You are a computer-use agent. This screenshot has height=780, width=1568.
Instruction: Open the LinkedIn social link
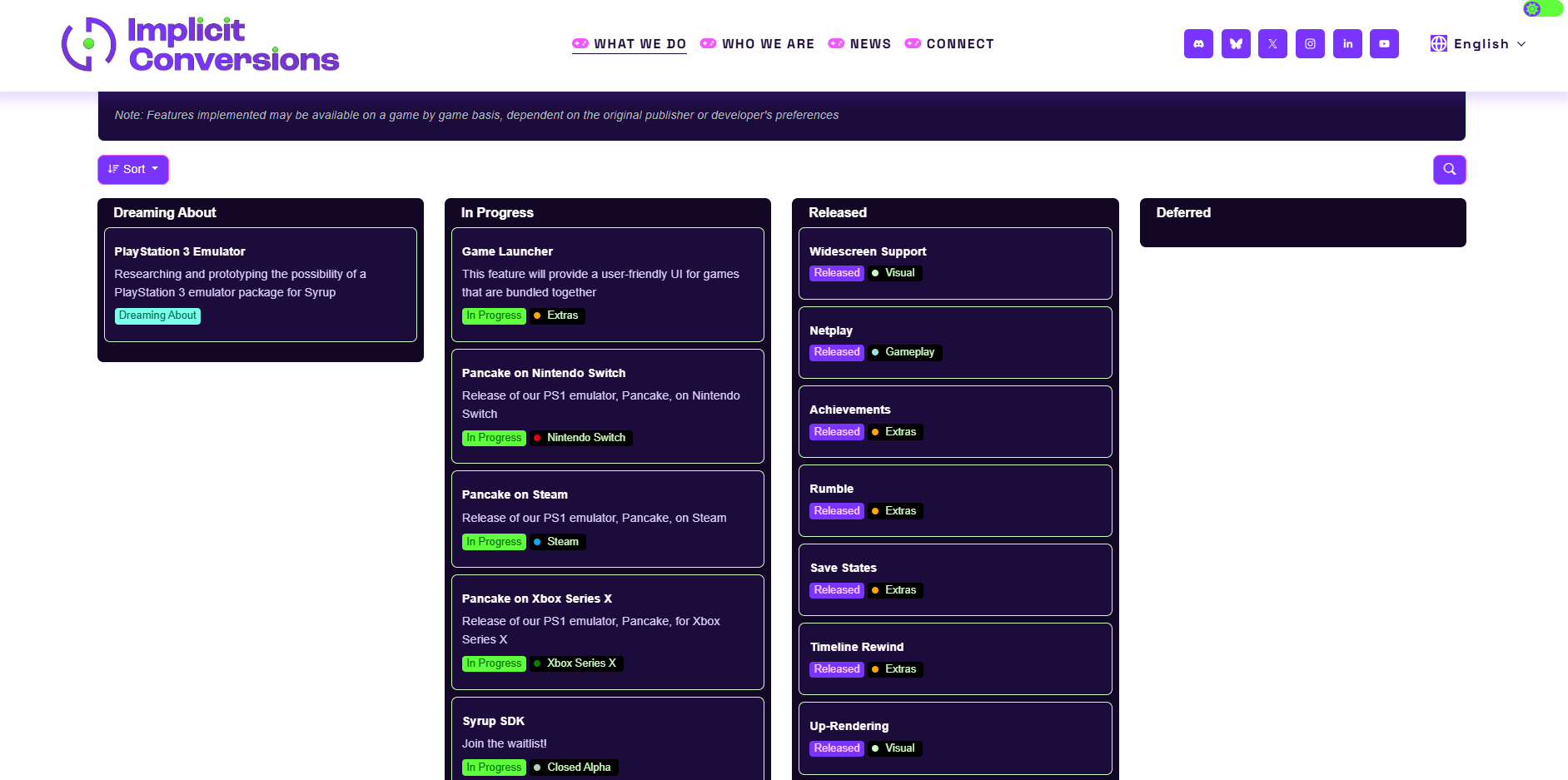coord(1347,44)
